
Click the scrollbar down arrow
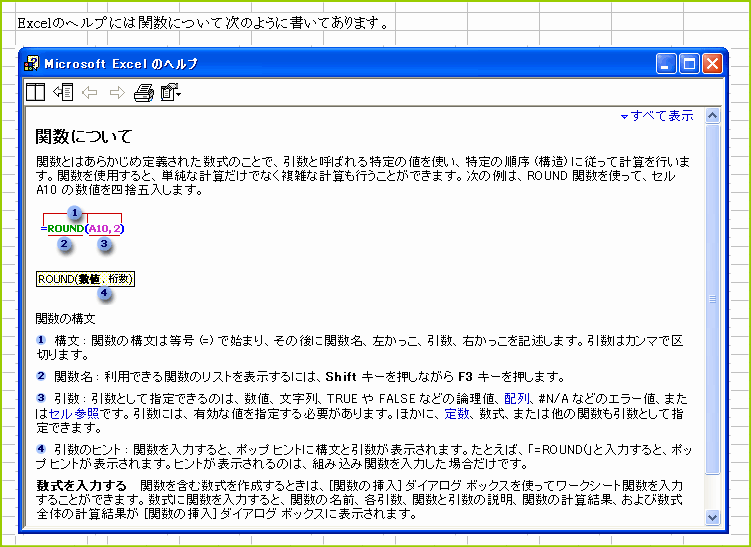(x=712, y=517)
